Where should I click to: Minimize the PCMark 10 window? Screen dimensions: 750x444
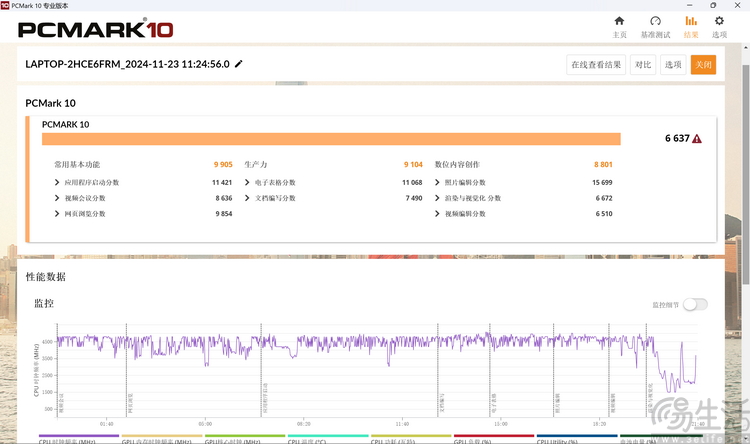click(x=689, y=5)
